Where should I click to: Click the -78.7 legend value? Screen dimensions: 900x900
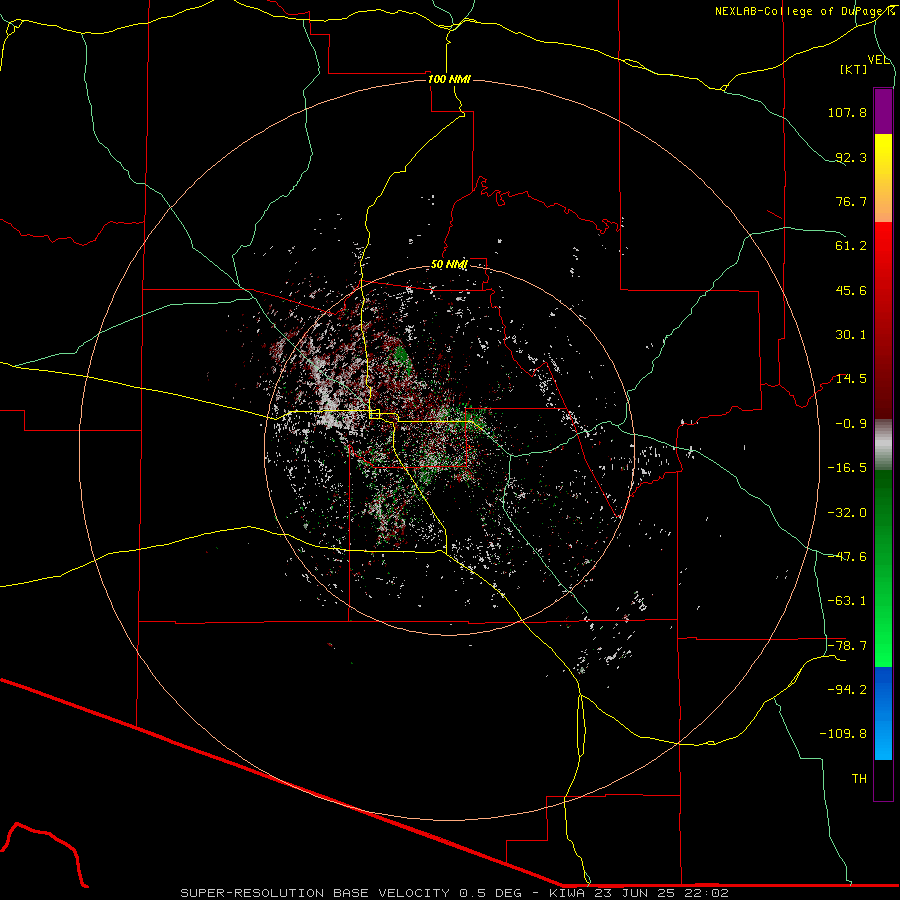[x=847, y=646]
